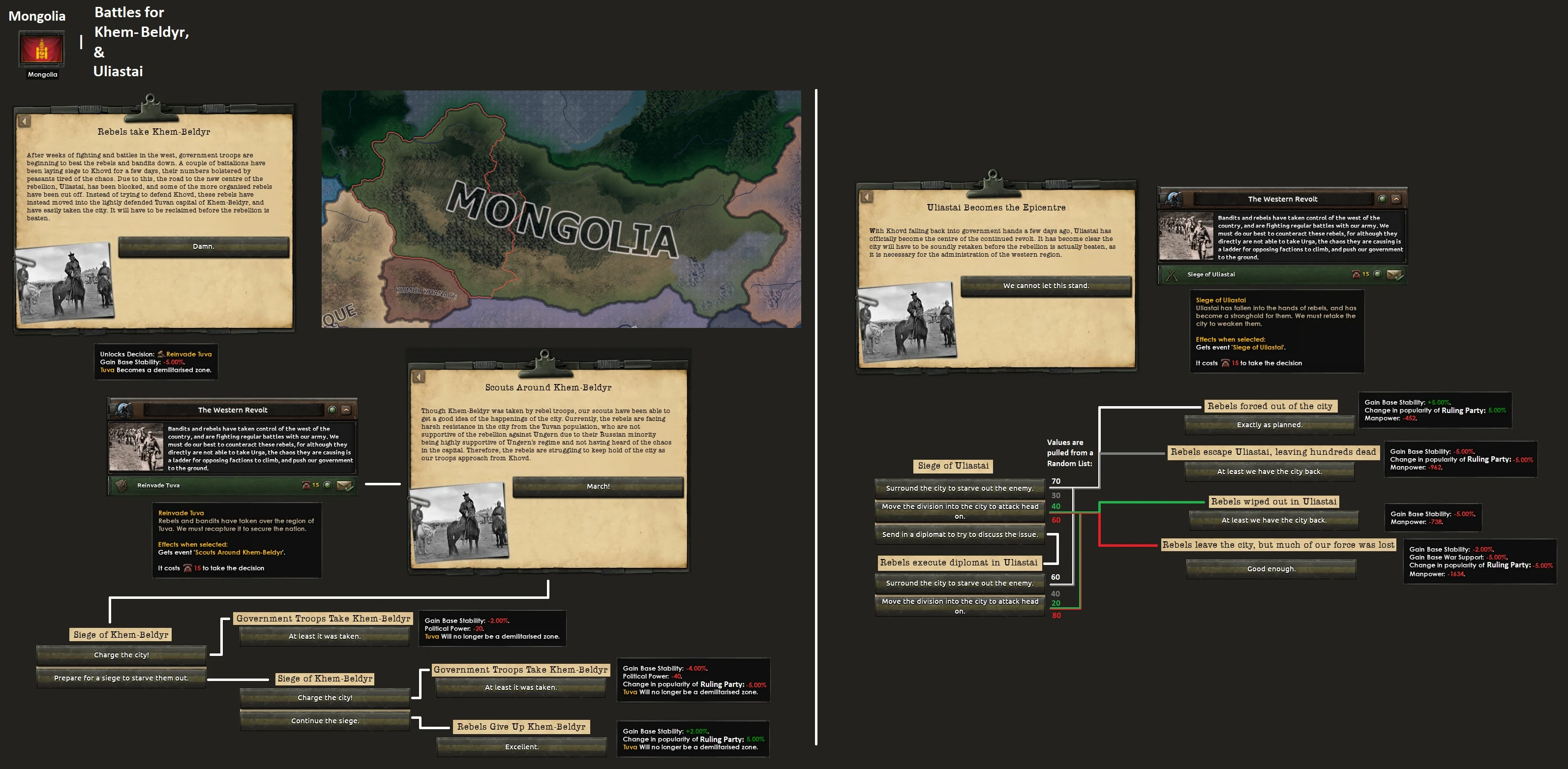Collapse Western Revolt category above Siege of Uliastai

pos(1396,199)
